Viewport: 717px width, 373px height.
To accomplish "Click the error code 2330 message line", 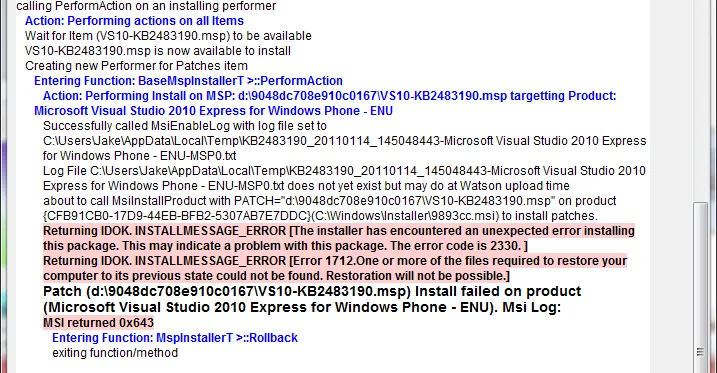I will [x=339, y=238].
